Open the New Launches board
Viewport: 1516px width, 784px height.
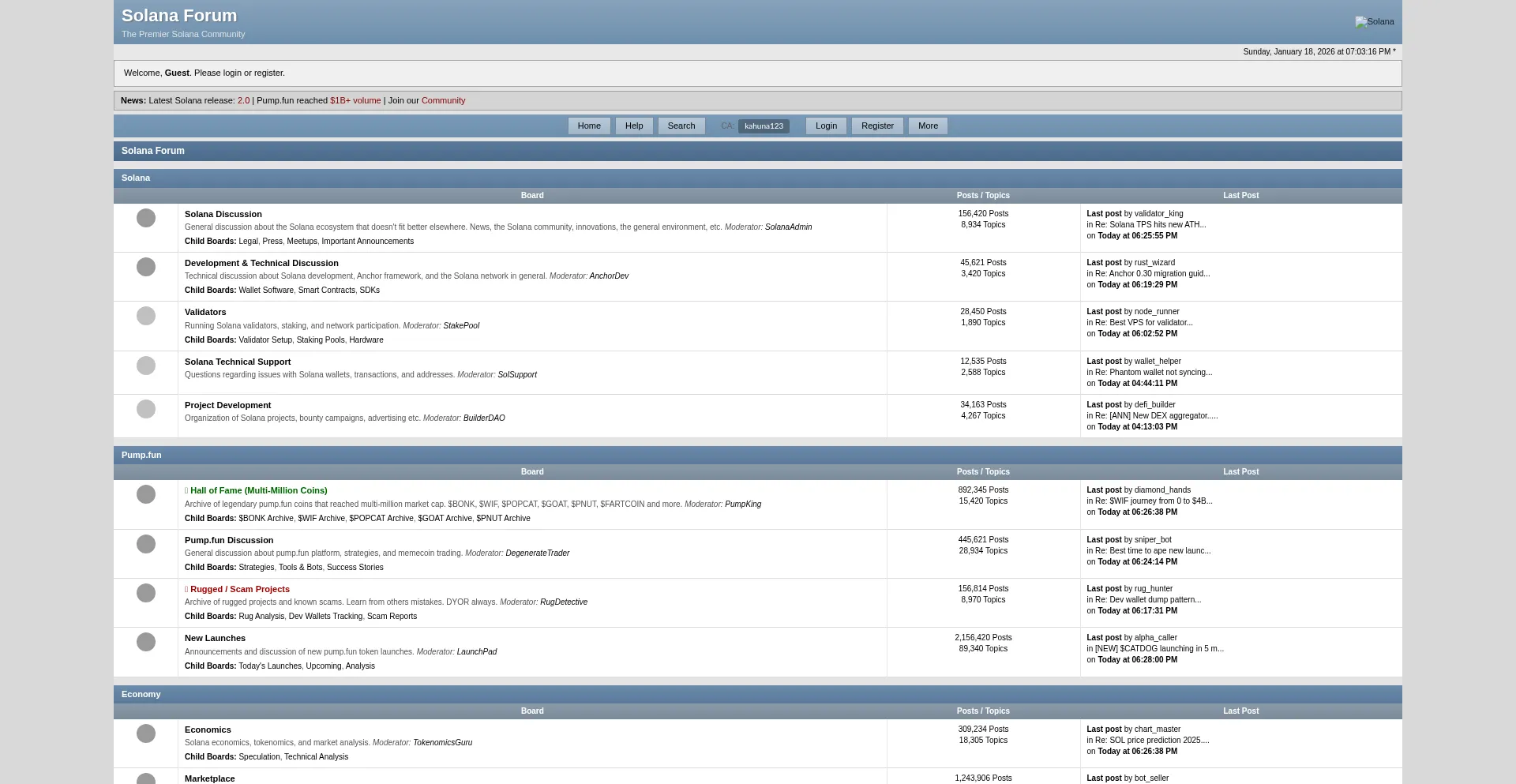215,638
